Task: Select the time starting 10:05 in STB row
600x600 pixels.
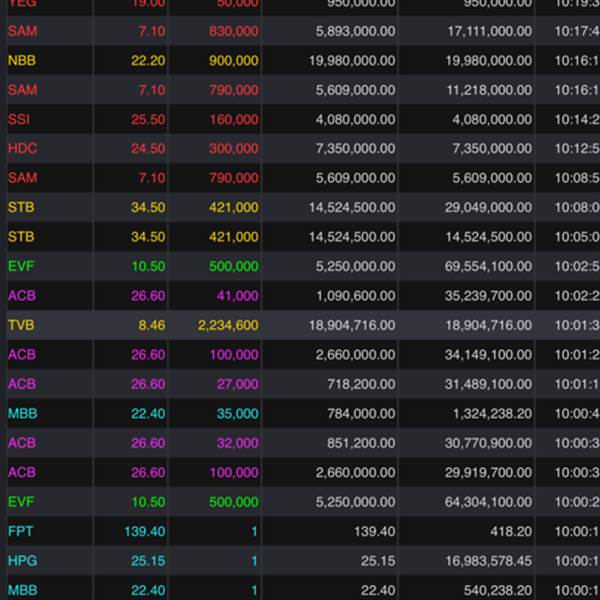Action: (577, 237)
